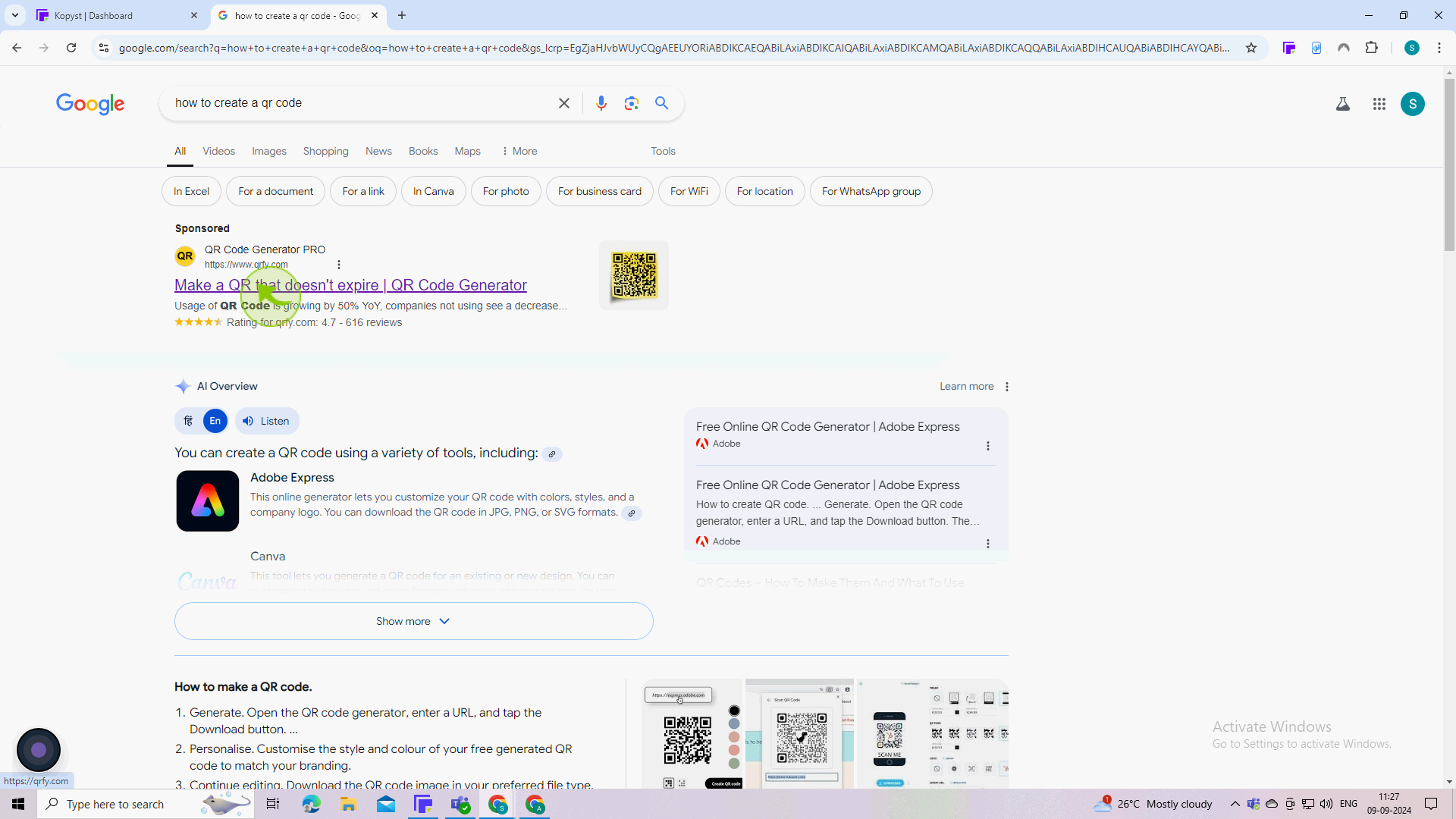This screenshot has width=1456, height=819.
Task: Refine search with In Canva chip
Action: pyautogui.click(x=434, y=191)
